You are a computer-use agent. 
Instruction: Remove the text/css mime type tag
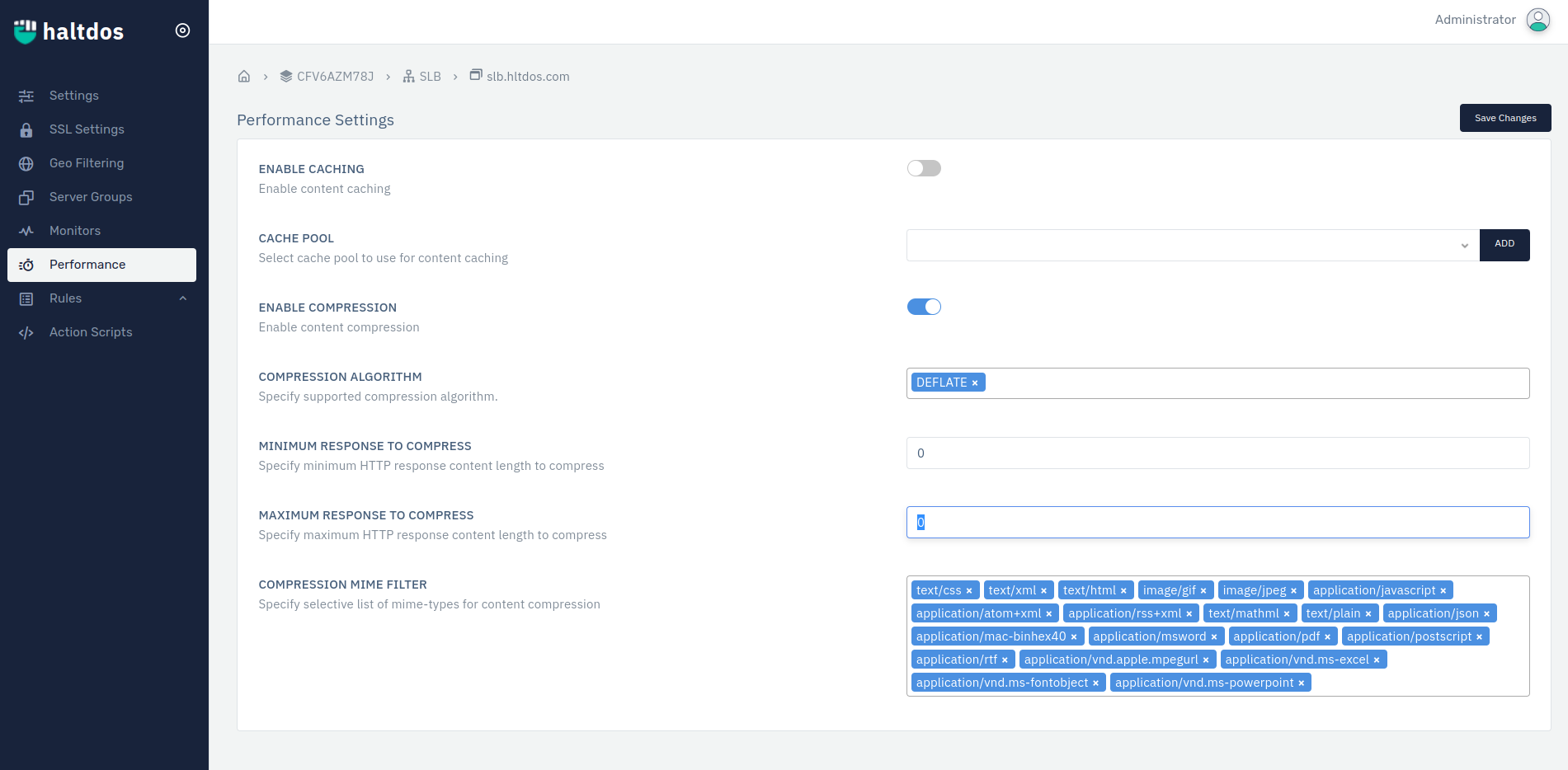pos(969,591)
